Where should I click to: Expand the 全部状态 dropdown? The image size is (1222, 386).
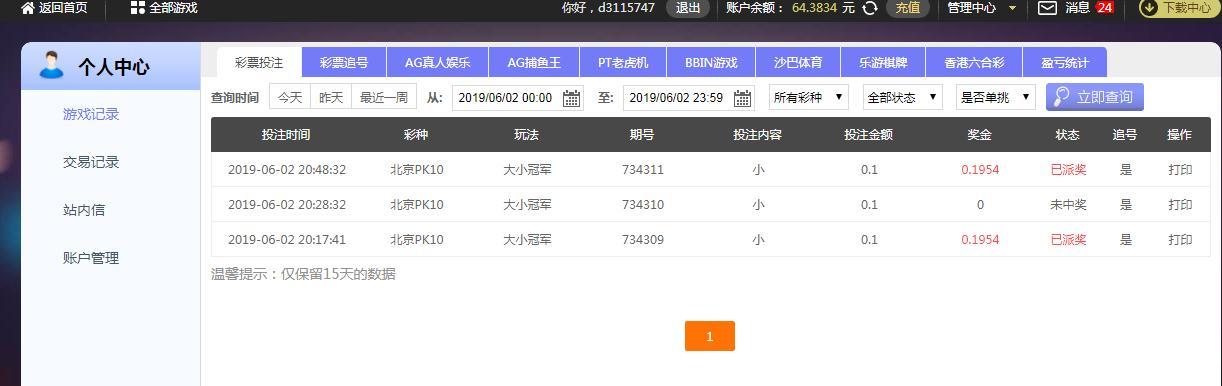coord(903,97)
